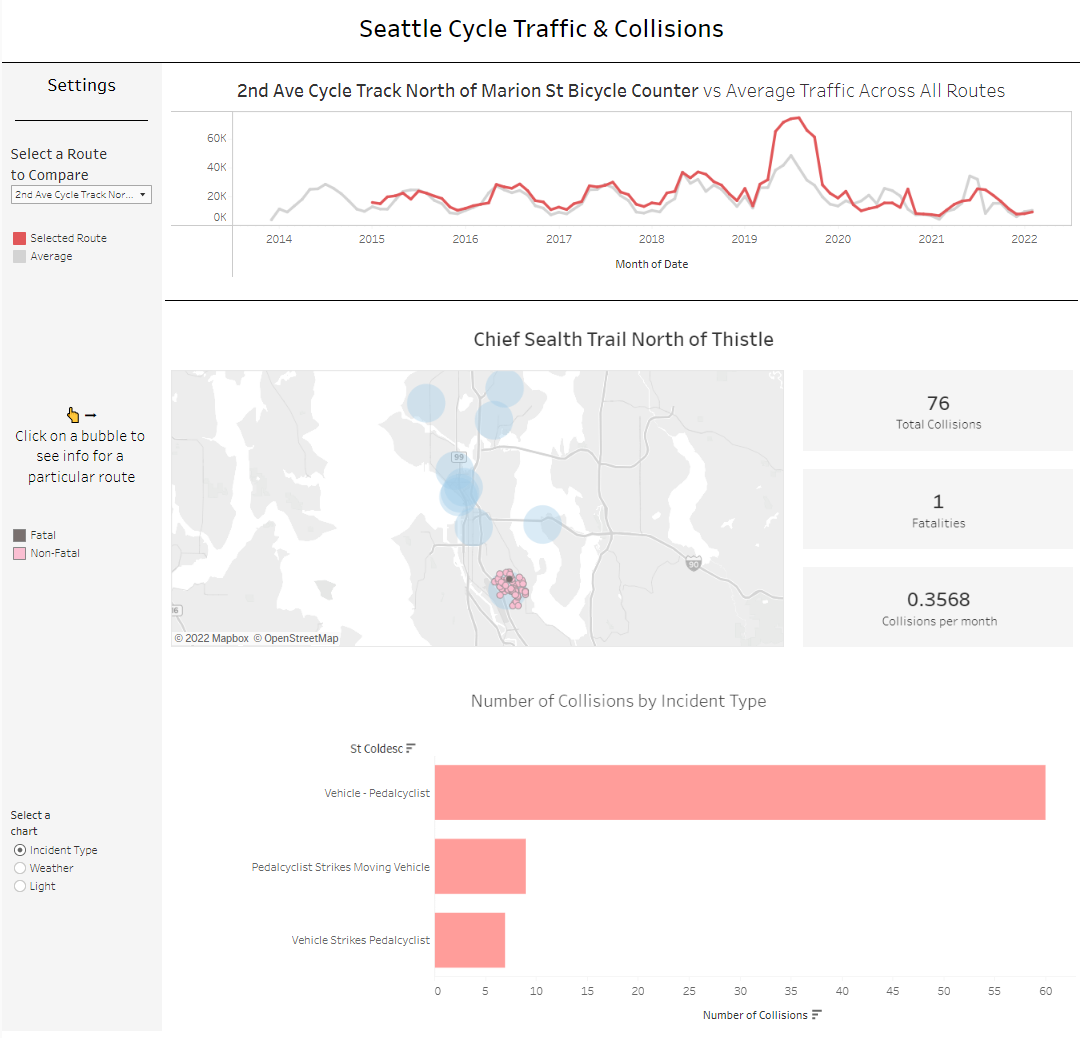Click the red Selected Route legend swatch
The width and height of the screenshot is (1080, 1038).
(19, 238)
